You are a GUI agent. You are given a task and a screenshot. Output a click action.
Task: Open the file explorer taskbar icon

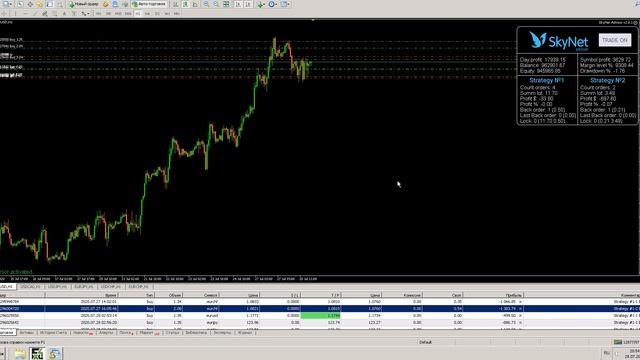click(20, 353)
